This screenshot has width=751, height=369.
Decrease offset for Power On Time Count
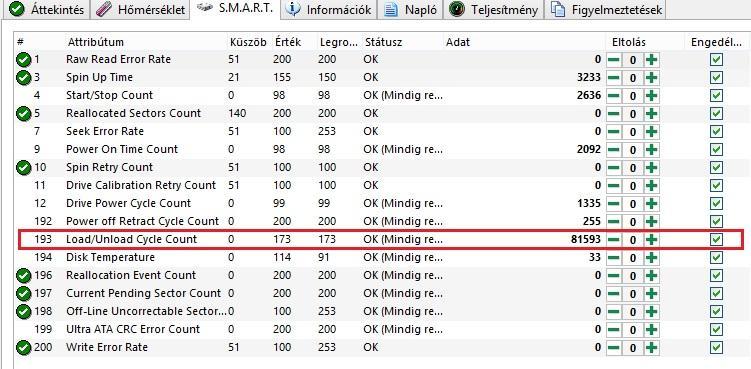point(614,150)
